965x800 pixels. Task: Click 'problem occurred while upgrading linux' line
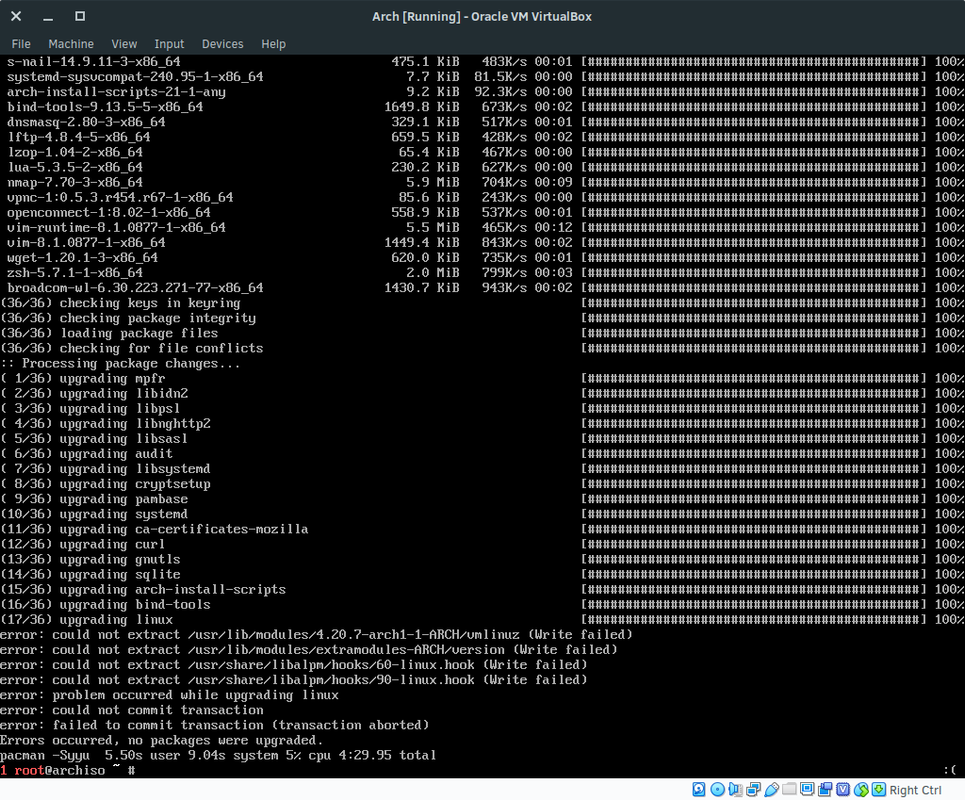point(169,695)
